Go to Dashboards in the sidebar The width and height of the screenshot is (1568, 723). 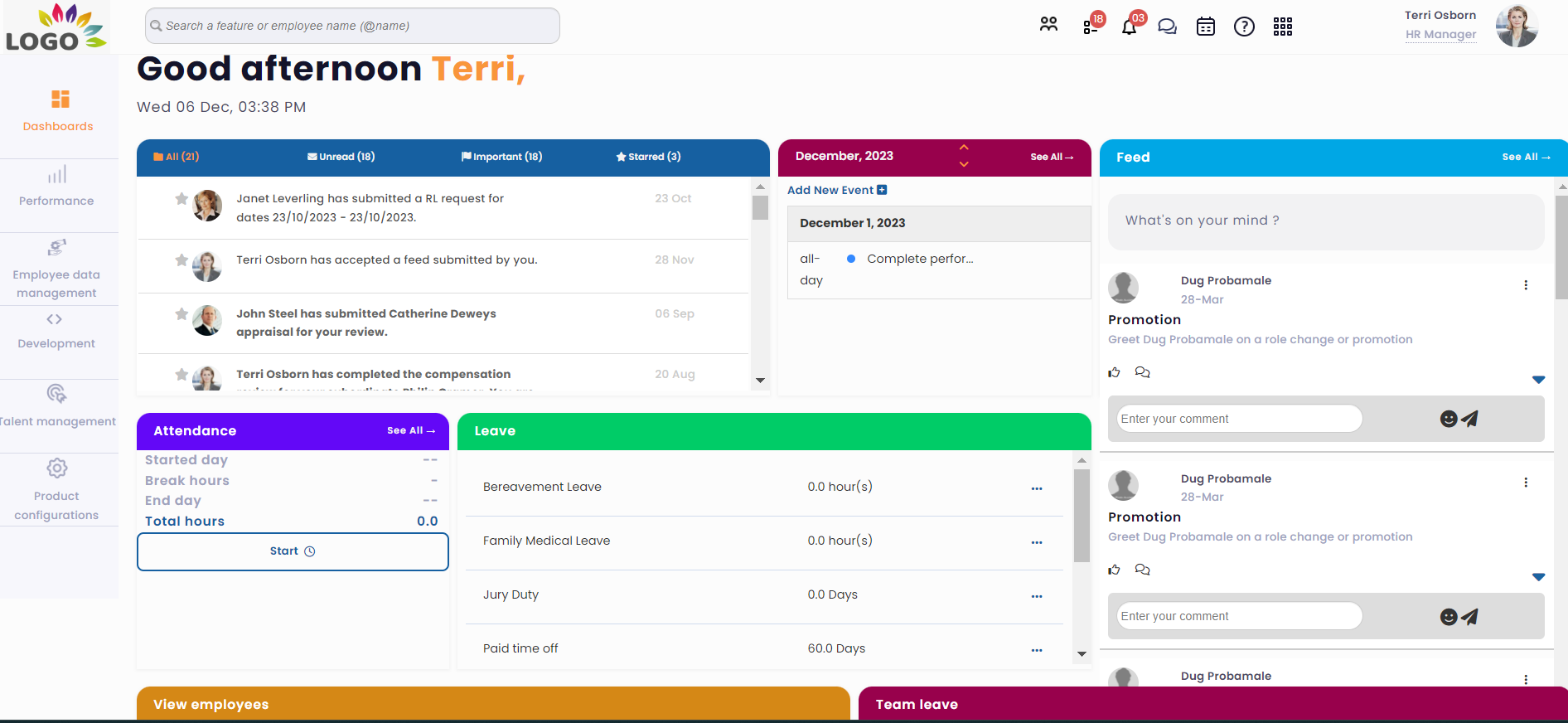pyautogui.click(x=58, y=111)
